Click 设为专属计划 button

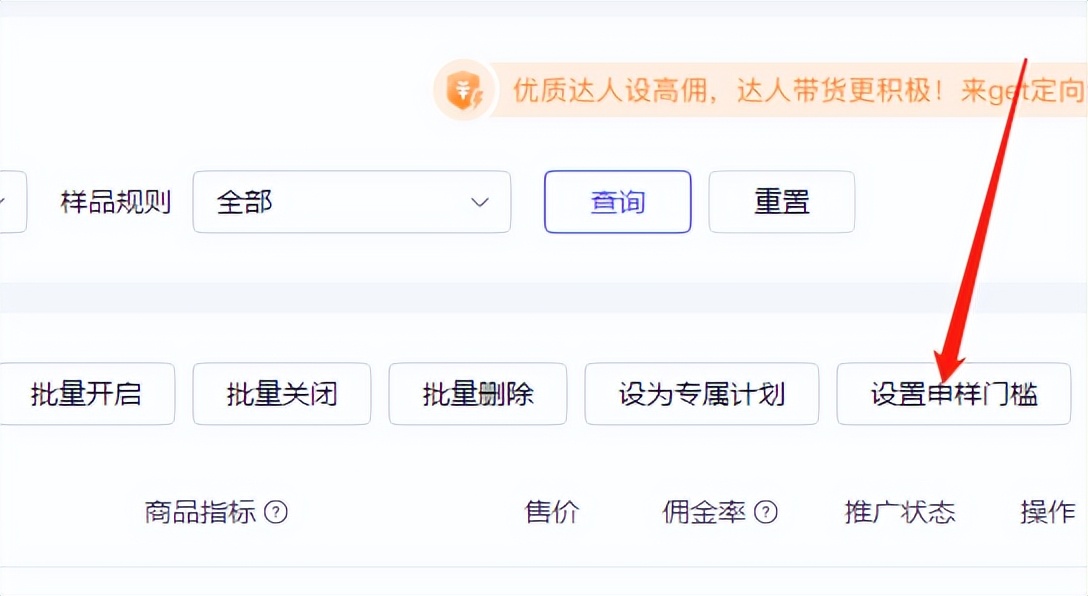pyautogui.click(x=701, y=394)
